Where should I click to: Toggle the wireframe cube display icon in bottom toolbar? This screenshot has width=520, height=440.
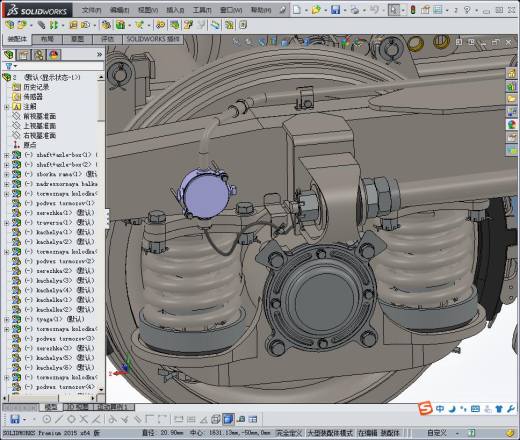click(216, 419)
